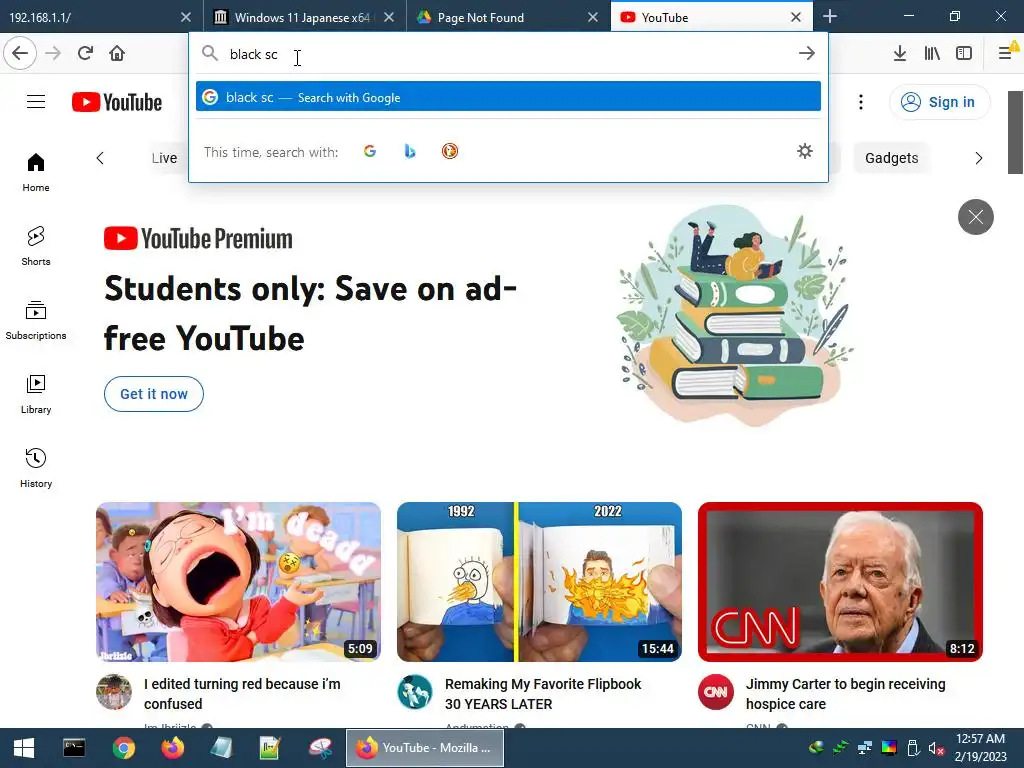Open the browser home page icon
Screen dimensions: 1024x768
click(x=117, y=54)
